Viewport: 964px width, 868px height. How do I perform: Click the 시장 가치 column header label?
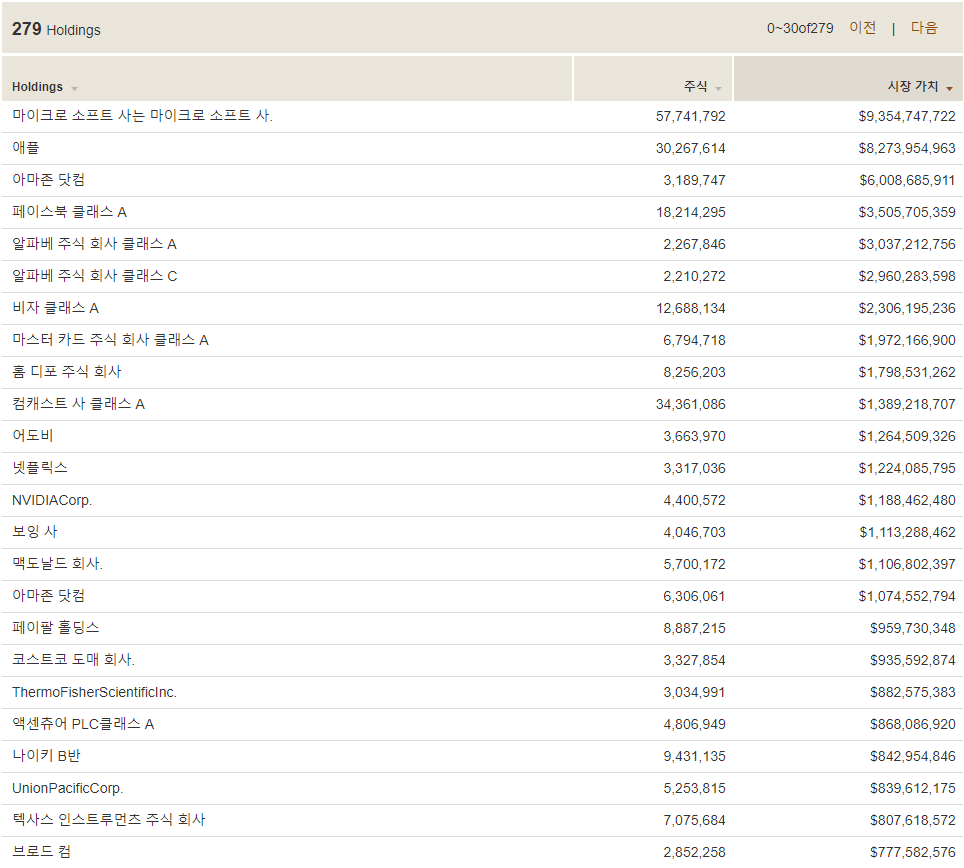pyautogui.click(x=913, y=87)
